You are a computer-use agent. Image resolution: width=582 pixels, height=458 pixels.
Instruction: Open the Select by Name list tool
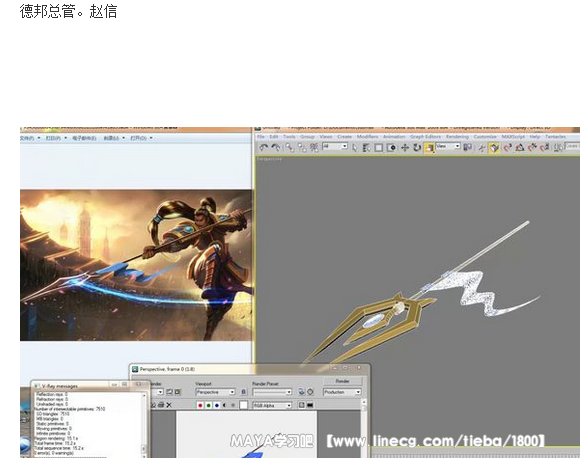(366, 148)
